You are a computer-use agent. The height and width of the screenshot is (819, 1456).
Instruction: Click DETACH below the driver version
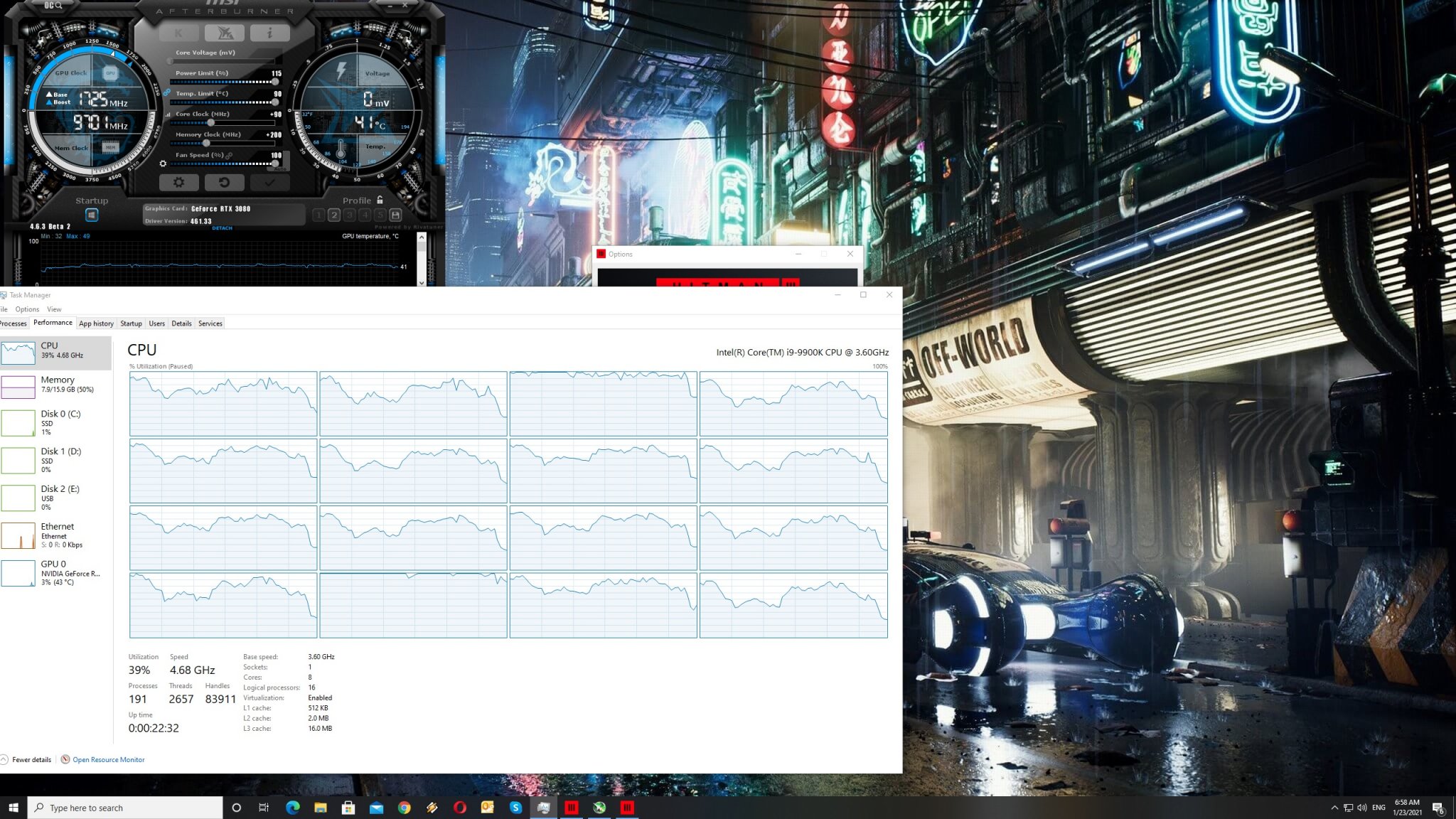[222, 227]
